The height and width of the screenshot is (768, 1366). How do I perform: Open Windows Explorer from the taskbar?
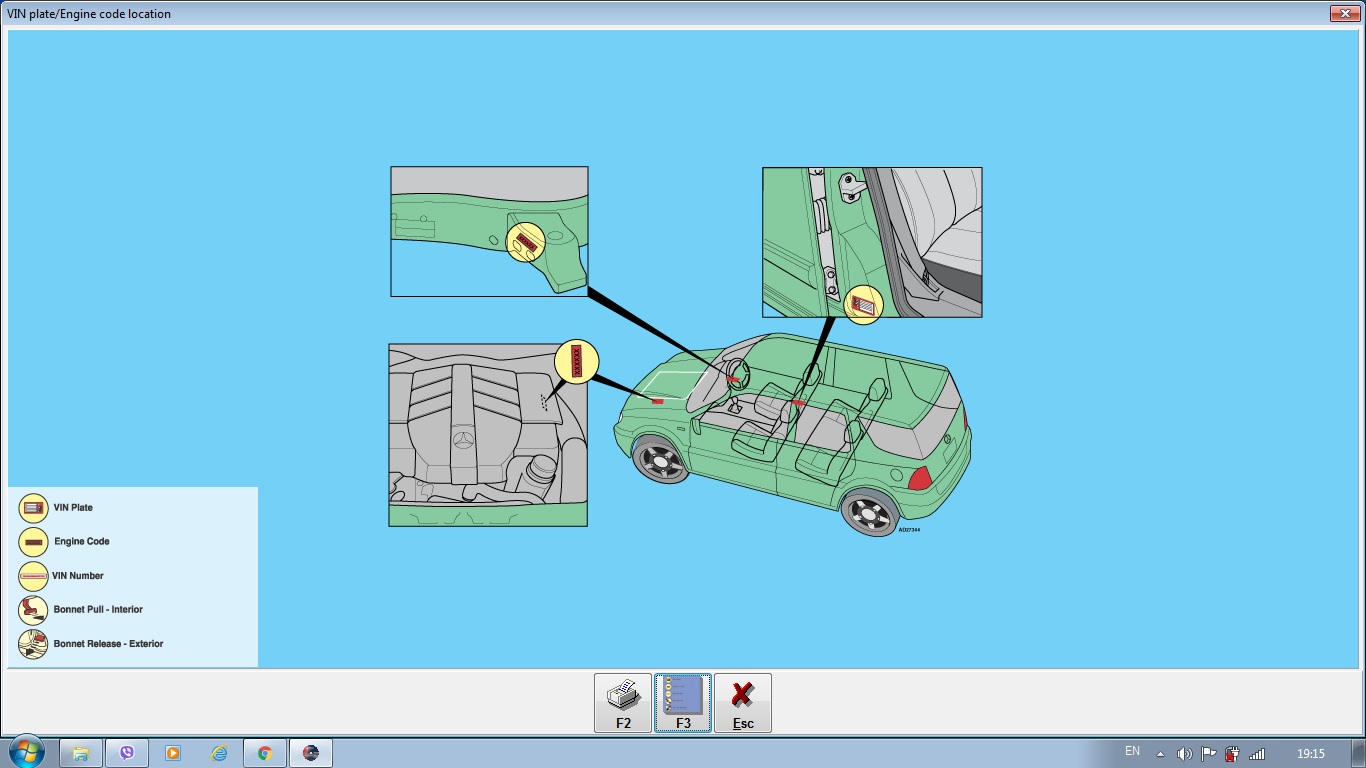click(x=81, y=753)
